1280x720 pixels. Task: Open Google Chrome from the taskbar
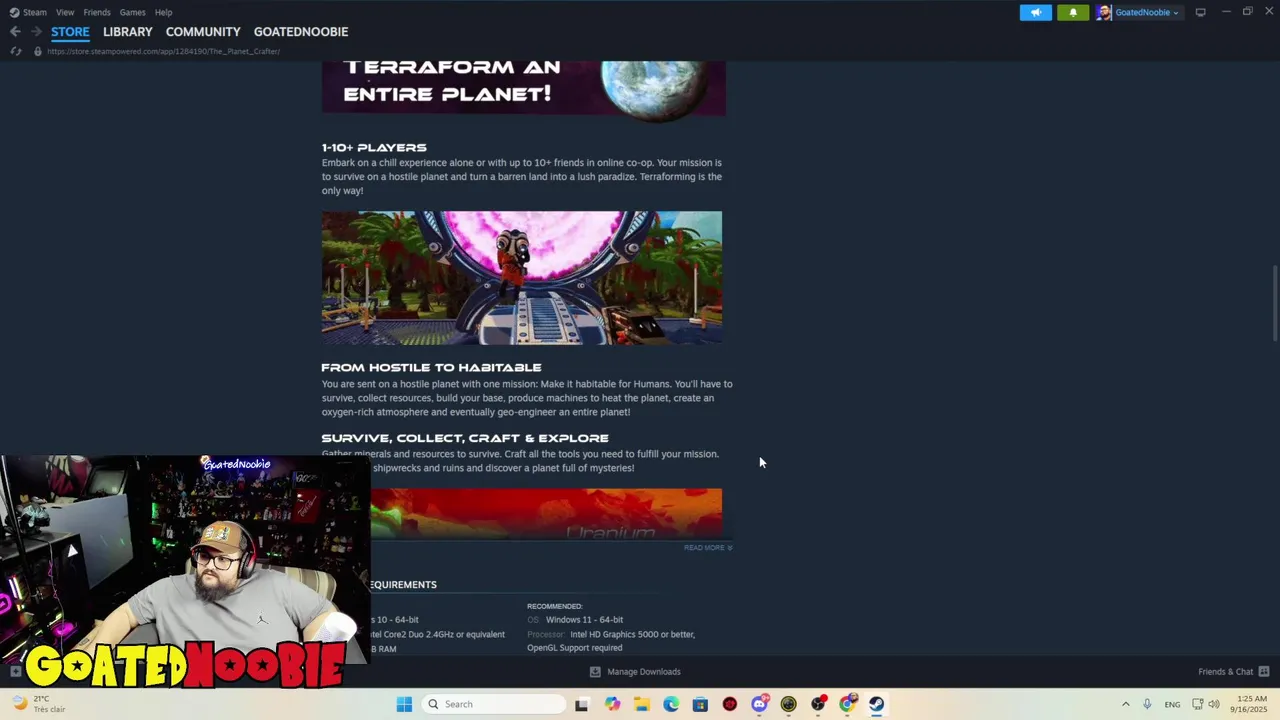click(848, 704)
